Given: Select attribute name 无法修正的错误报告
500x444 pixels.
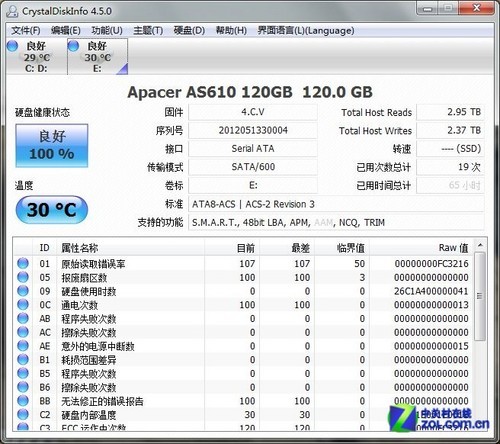Looking at the screenshot, I should click(x=102, y=401).
